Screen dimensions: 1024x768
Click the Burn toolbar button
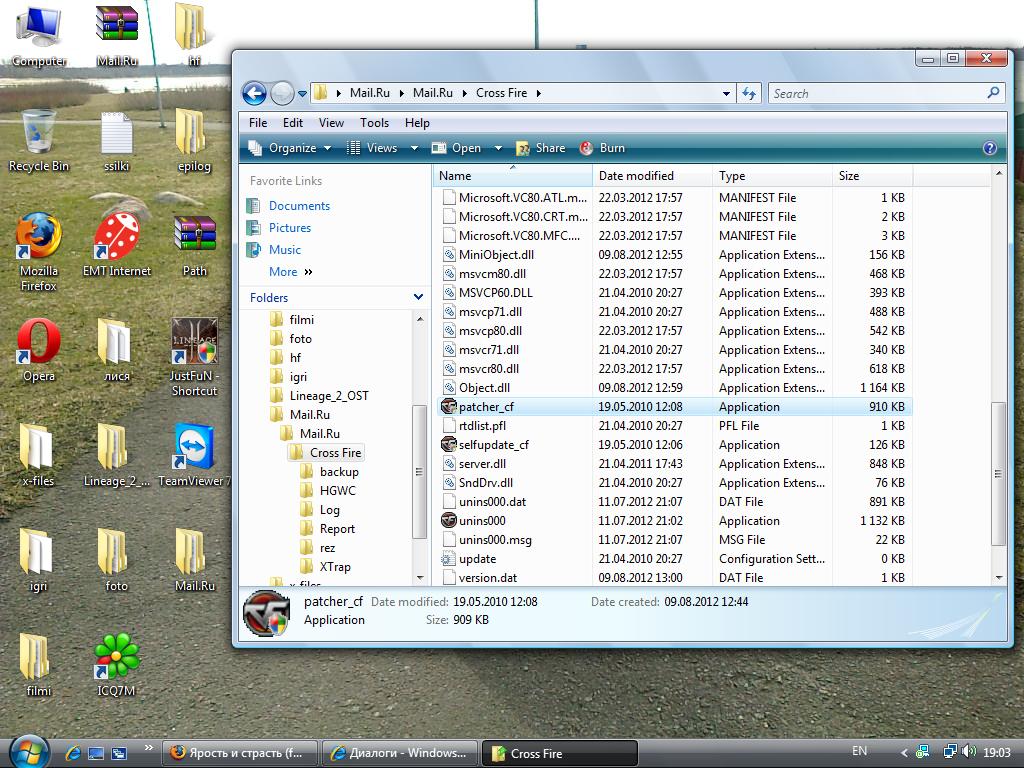coord(603,148)
